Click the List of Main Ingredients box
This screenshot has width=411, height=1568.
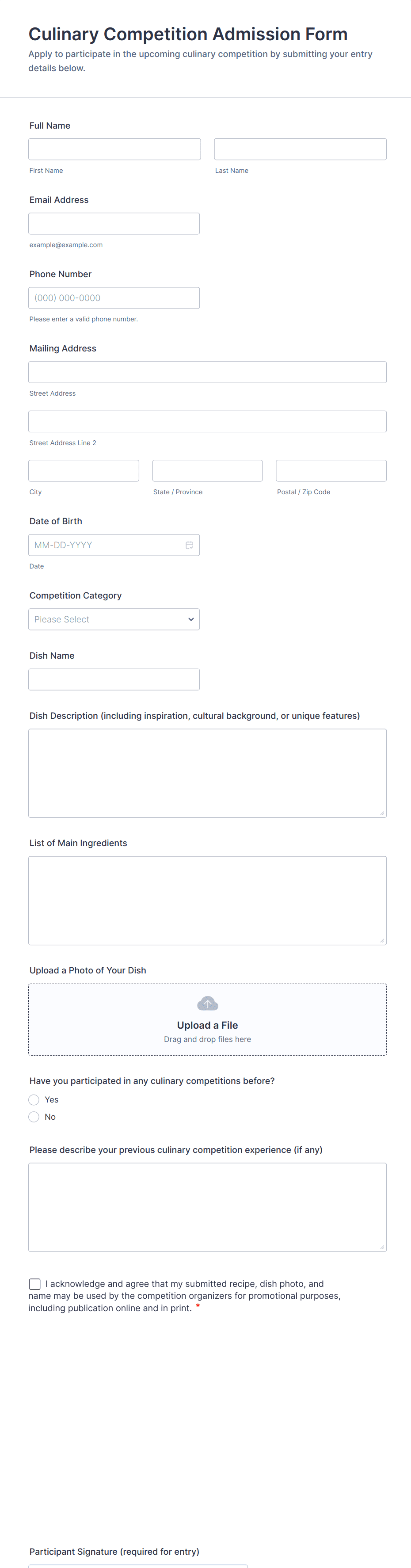point(207,900)
